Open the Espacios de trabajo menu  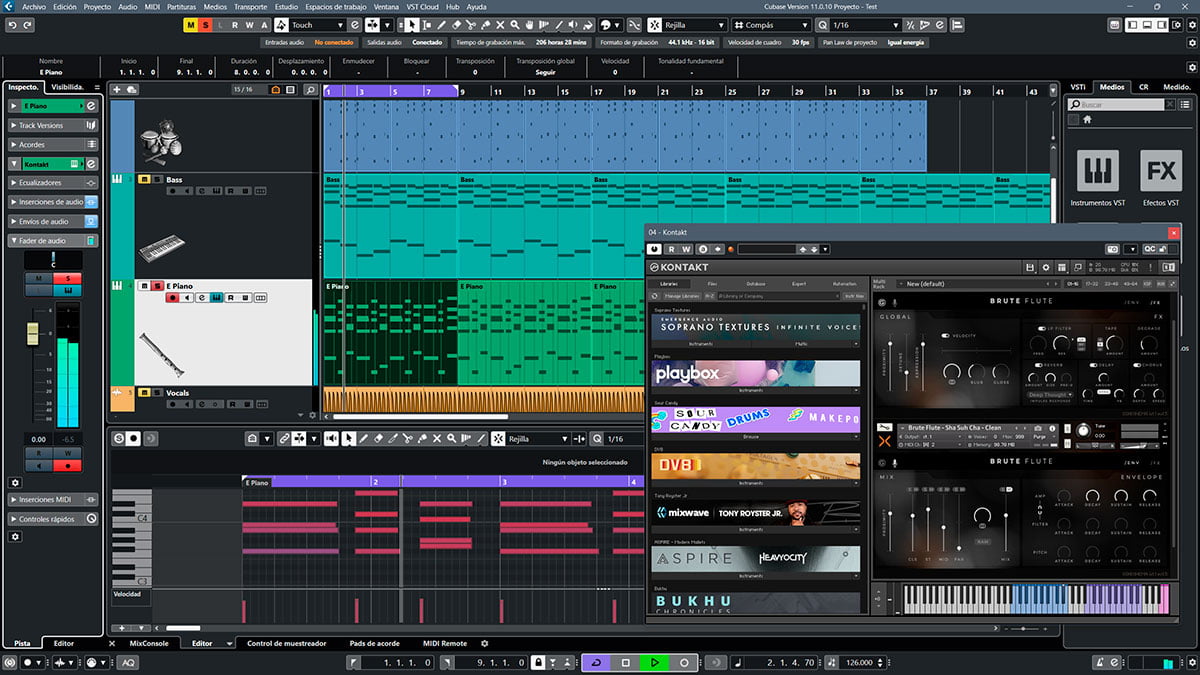click(x=337, y=6)
